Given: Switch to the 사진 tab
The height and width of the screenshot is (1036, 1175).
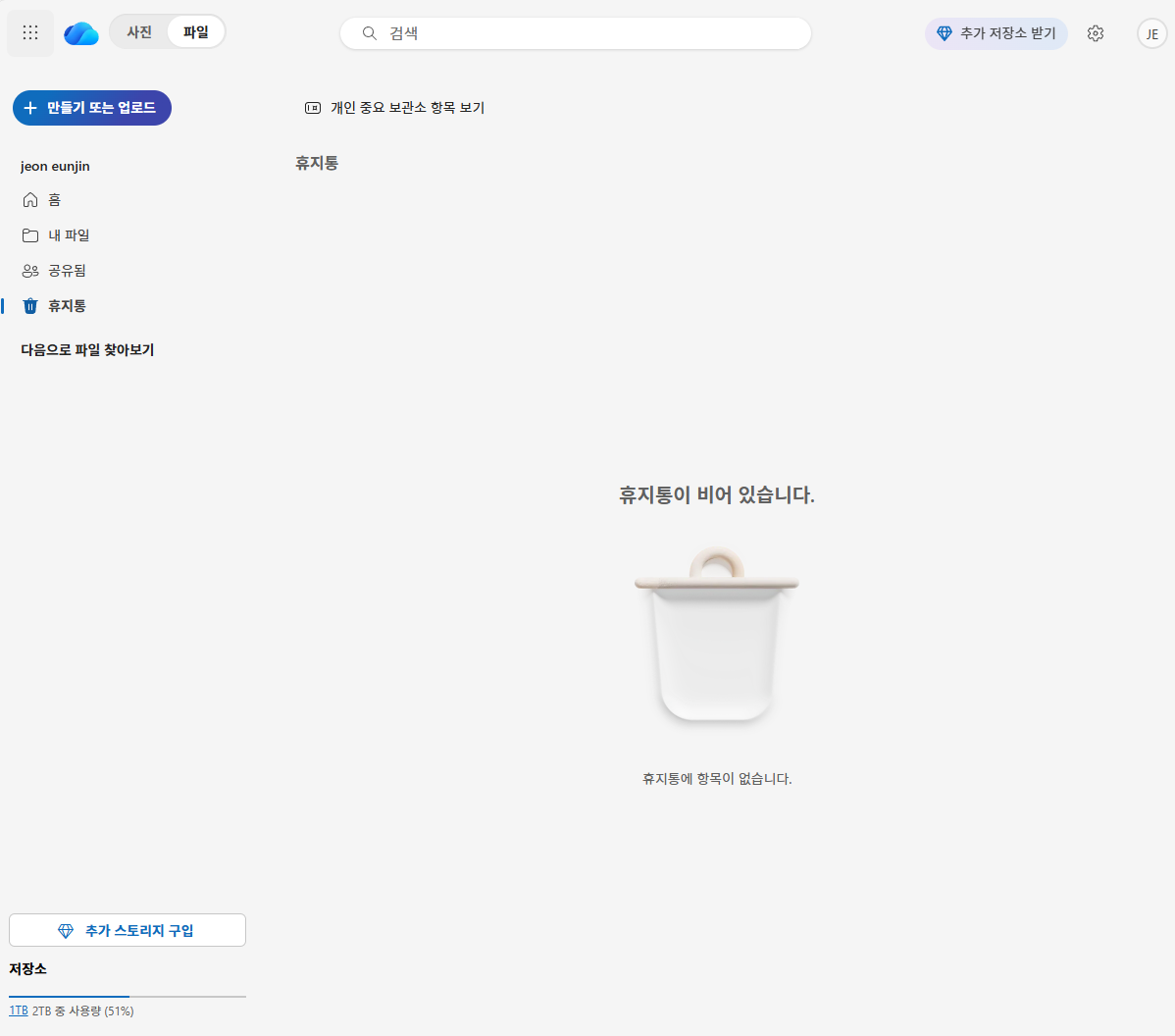Looking at the screenshot, I should 139,32.
